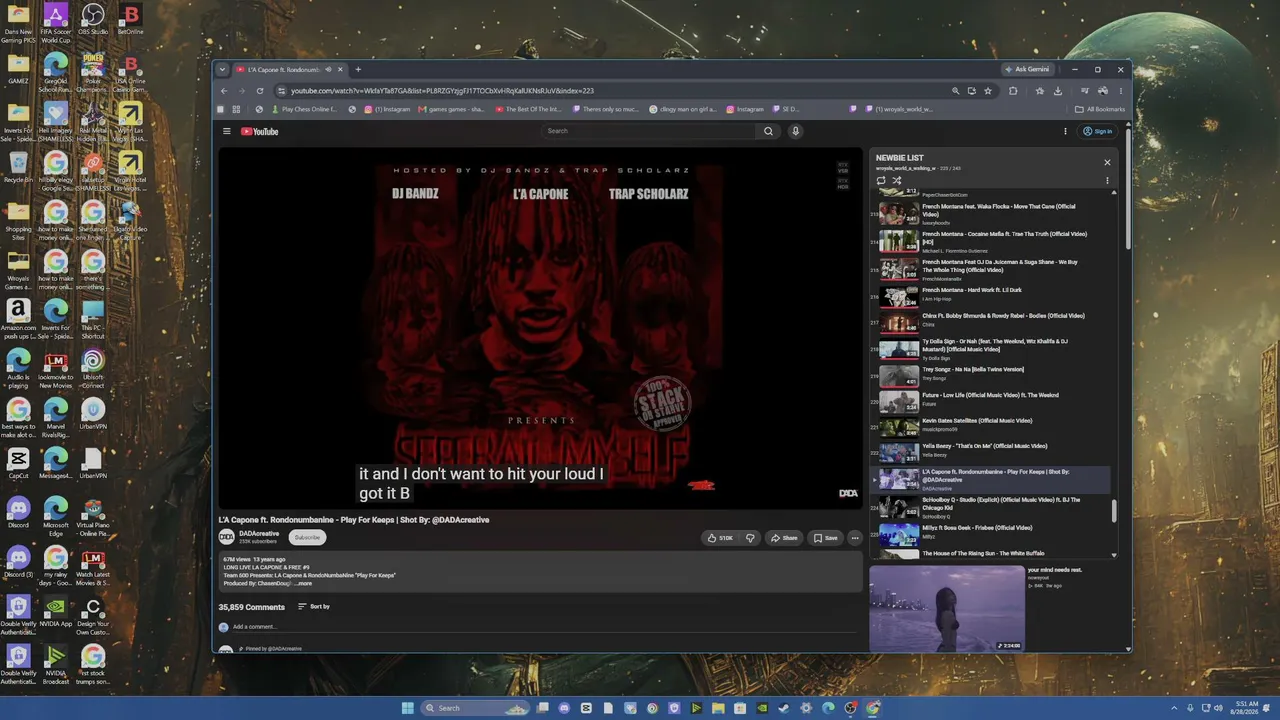Open Recycle Bin desktop icon
The image size is (1280, 720).
(19, 168)
